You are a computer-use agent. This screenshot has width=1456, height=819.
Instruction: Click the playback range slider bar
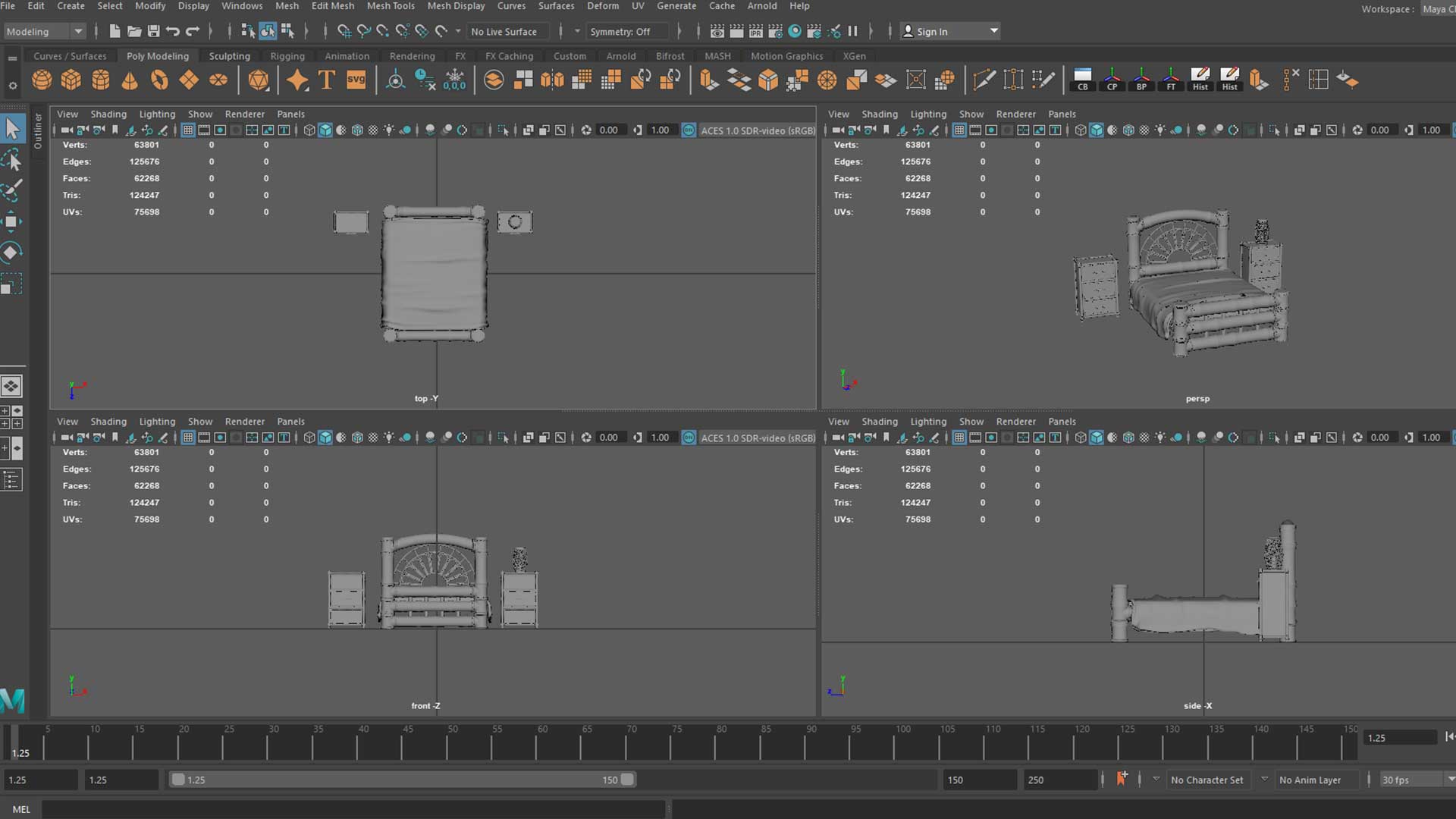[402, 780]
